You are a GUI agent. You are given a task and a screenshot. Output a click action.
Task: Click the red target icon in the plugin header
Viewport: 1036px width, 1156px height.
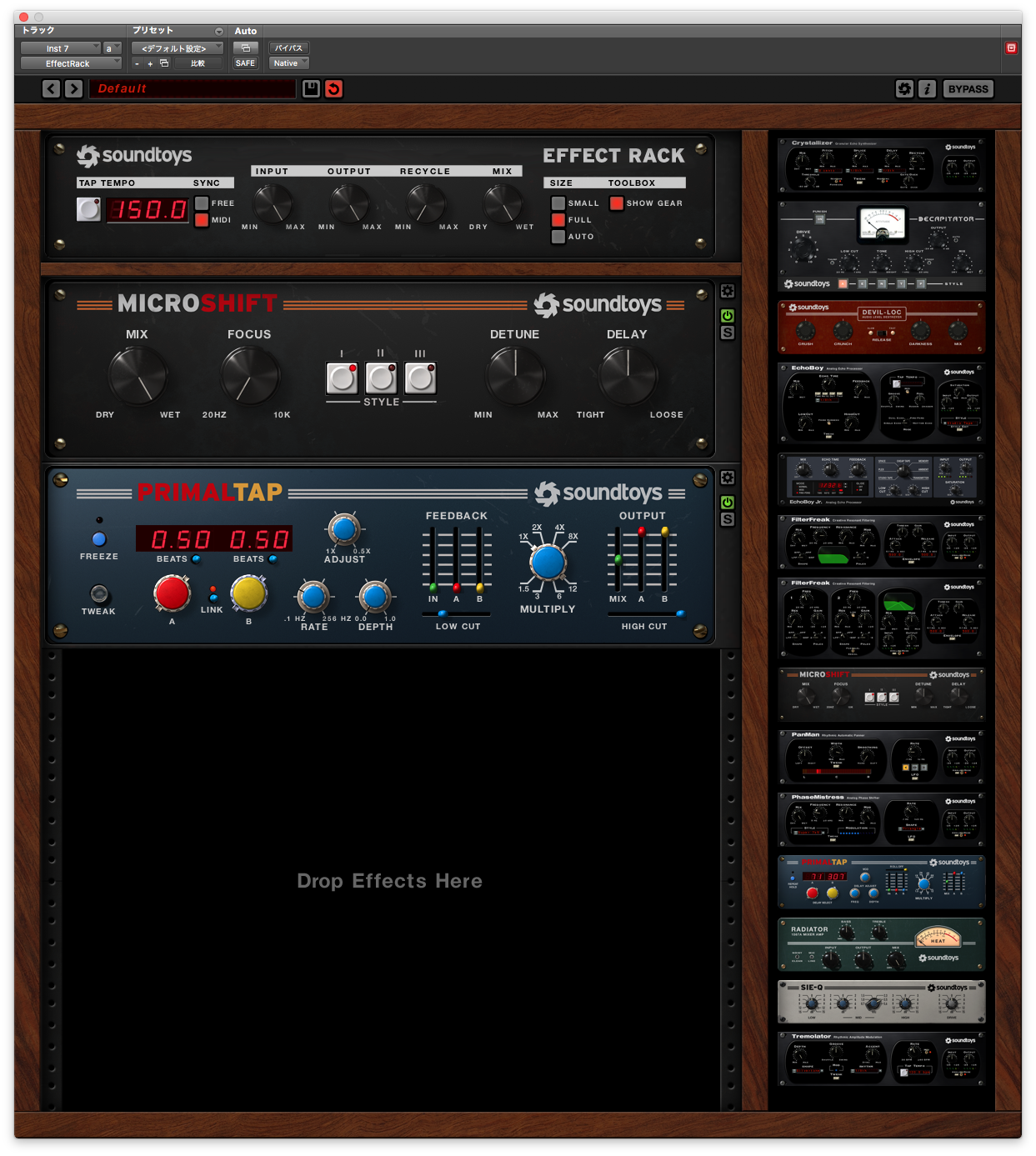tap(1011, 48)
